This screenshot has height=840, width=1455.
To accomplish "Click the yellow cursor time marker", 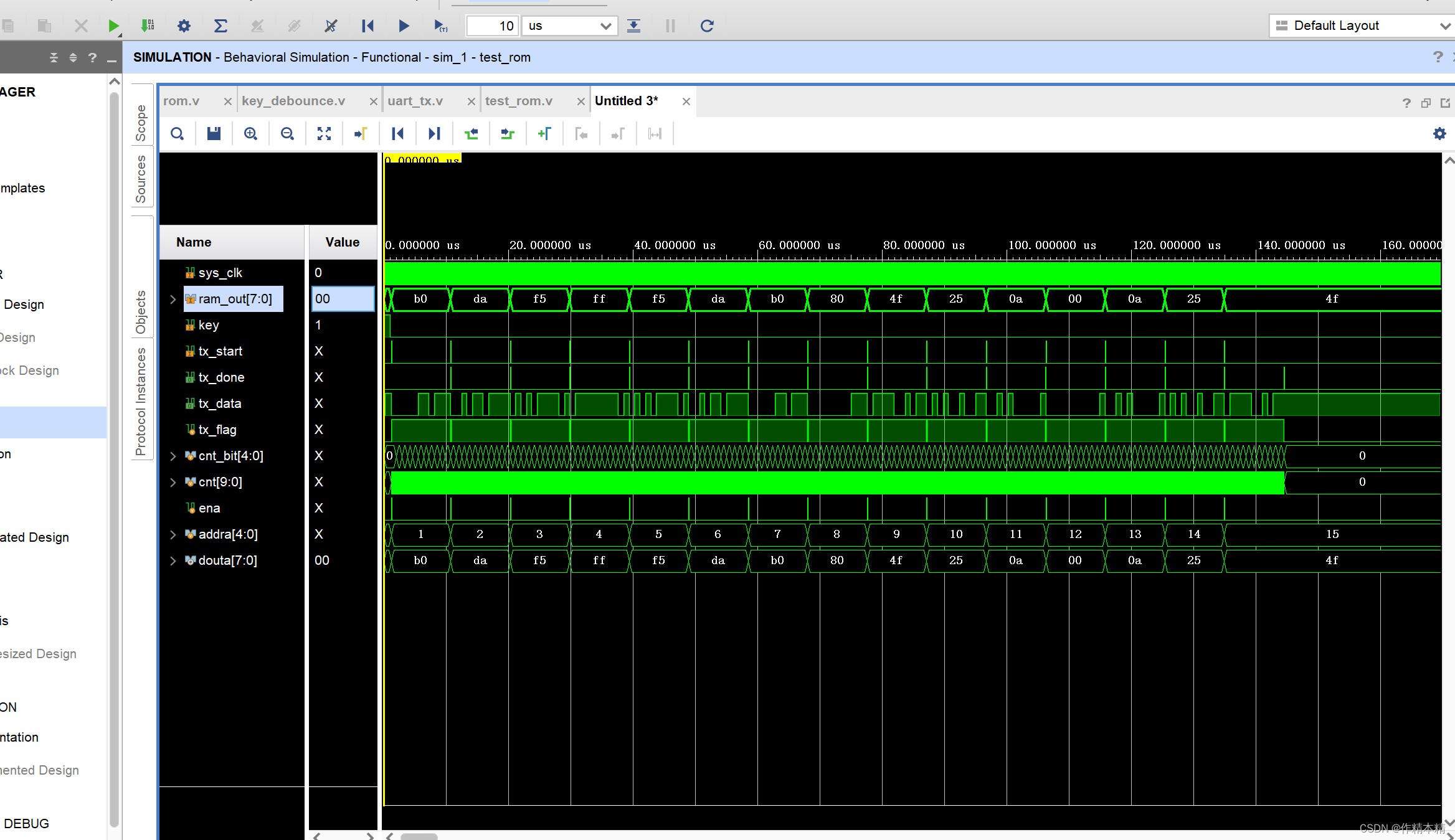I will pyautogui.click(x=422, y=159).
